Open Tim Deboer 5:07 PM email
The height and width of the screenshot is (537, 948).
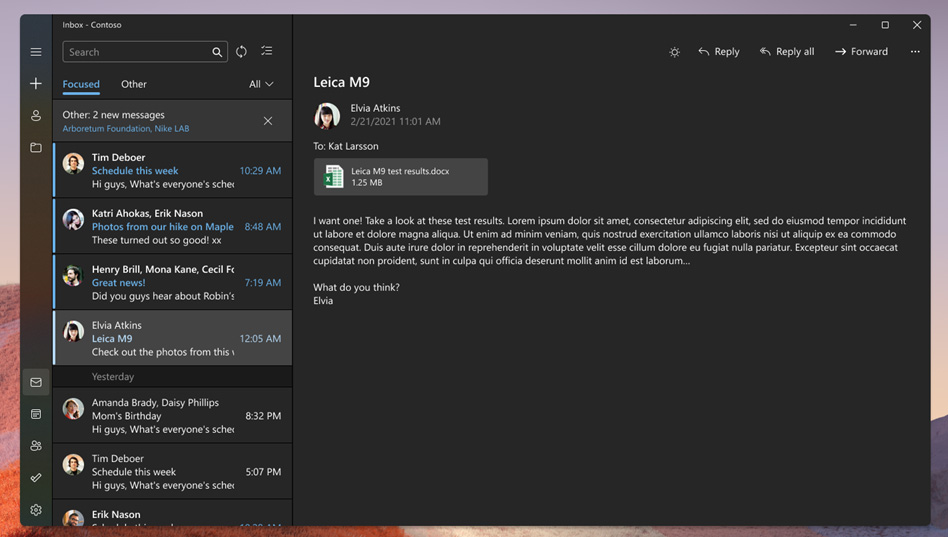click(x=172, y=472)
